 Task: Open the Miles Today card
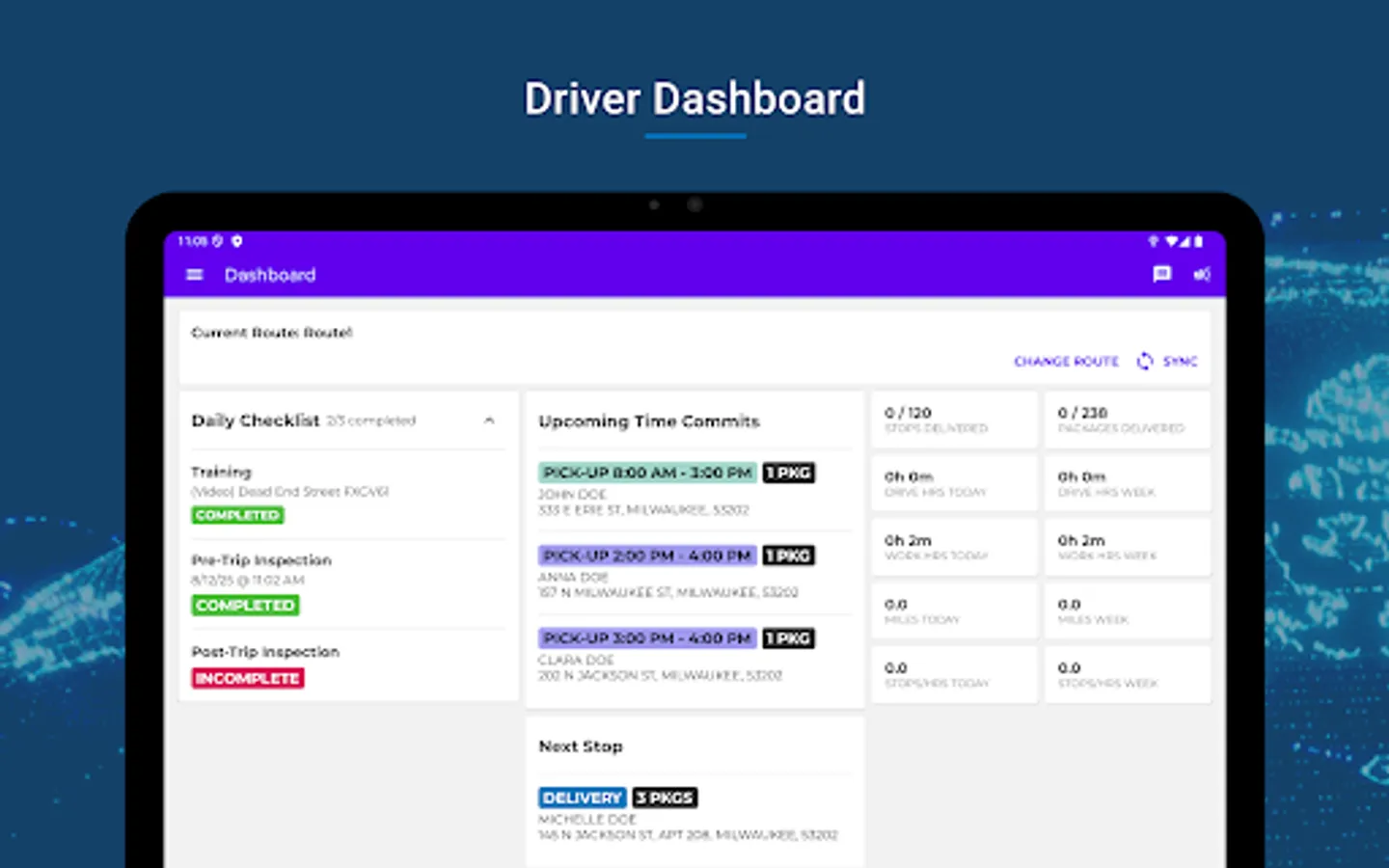pyautogui.click(x=954, y=610)
